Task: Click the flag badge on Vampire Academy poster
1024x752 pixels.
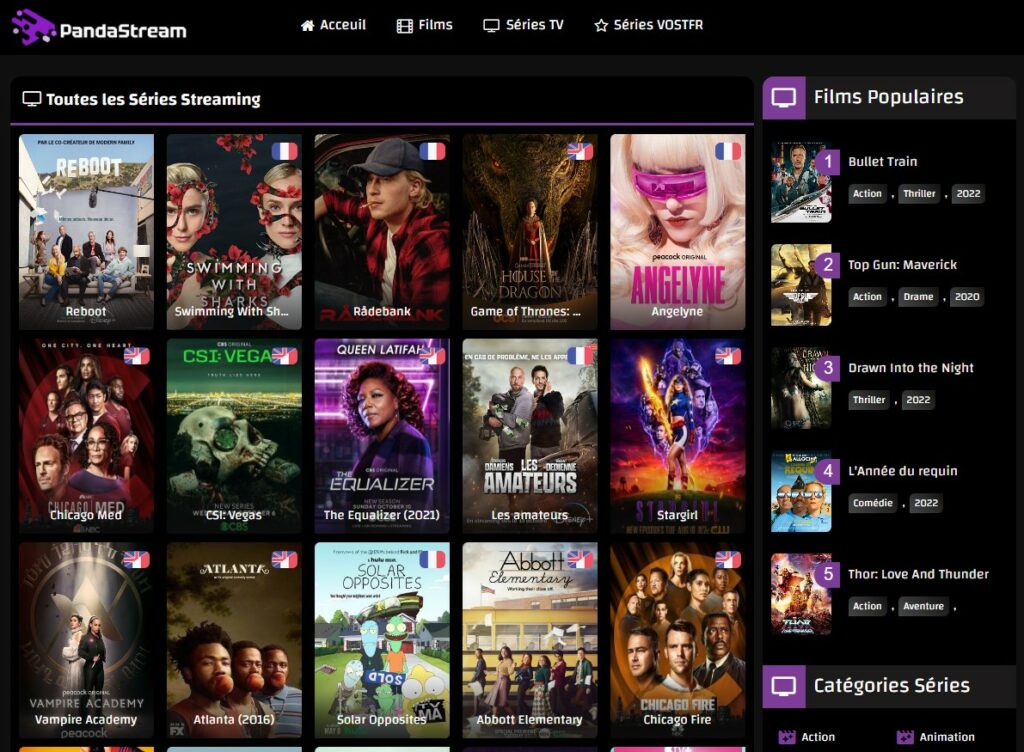Action: (x=136, y=559)
